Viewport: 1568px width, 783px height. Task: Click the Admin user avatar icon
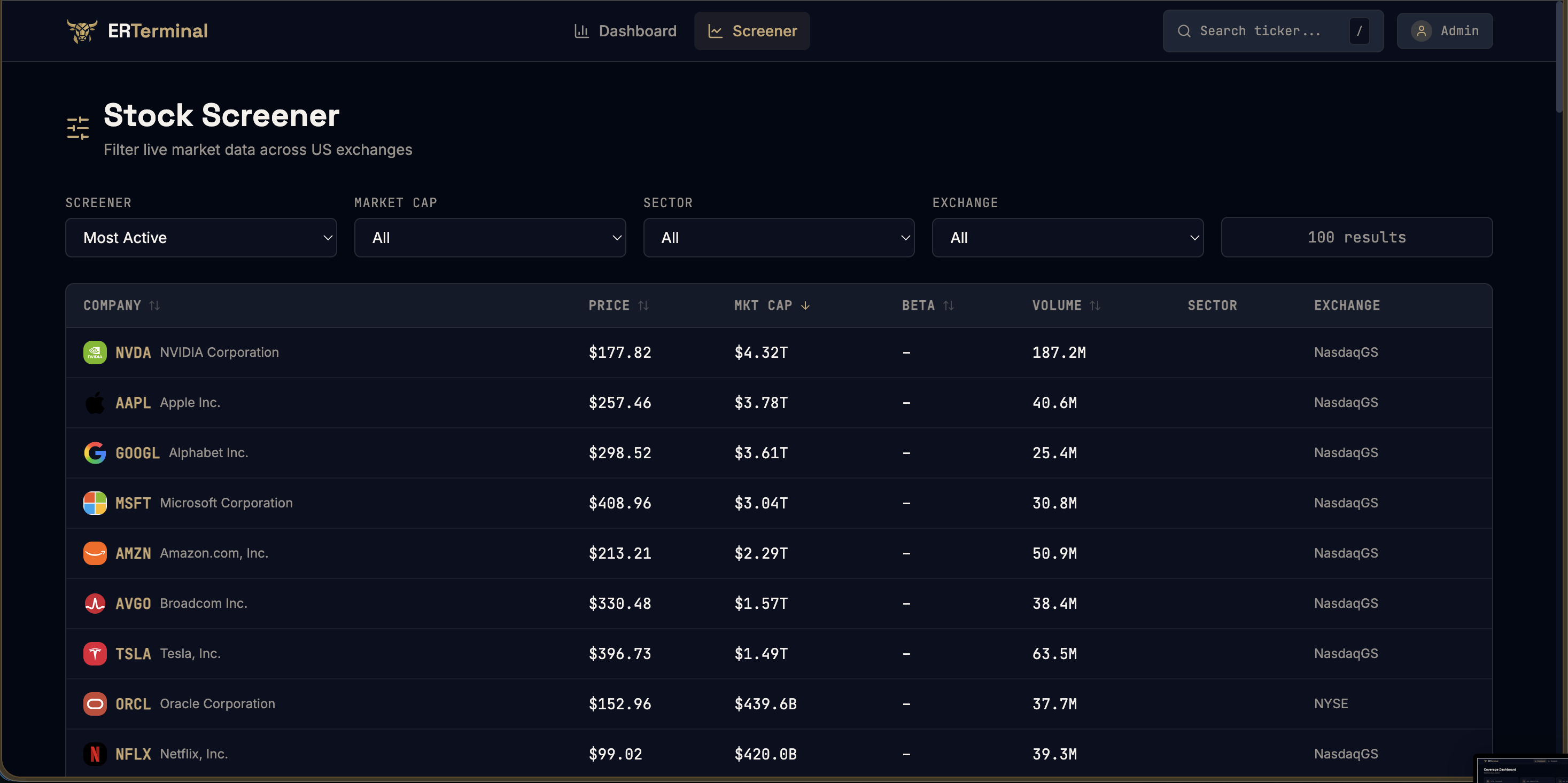point(1420,31)
